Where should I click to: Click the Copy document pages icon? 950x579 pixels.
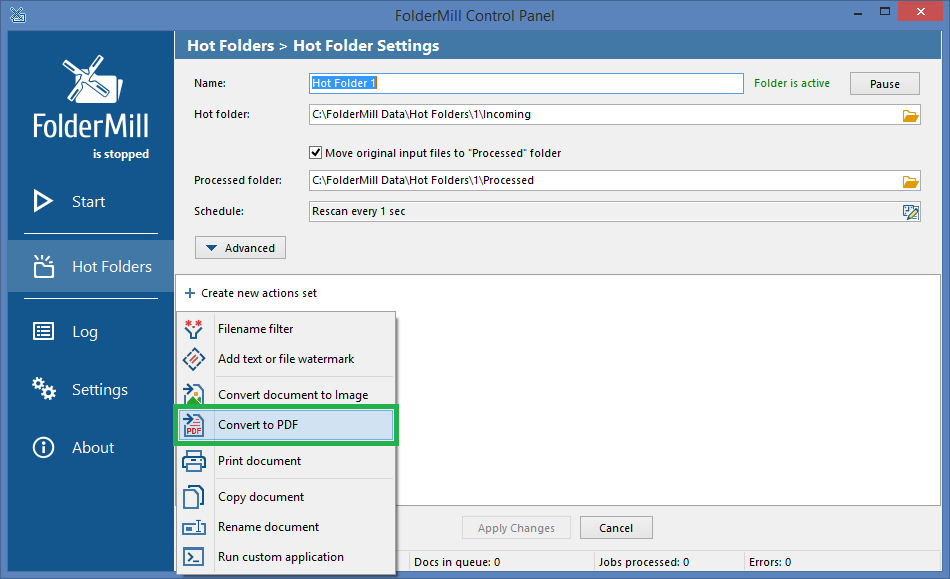193,497
